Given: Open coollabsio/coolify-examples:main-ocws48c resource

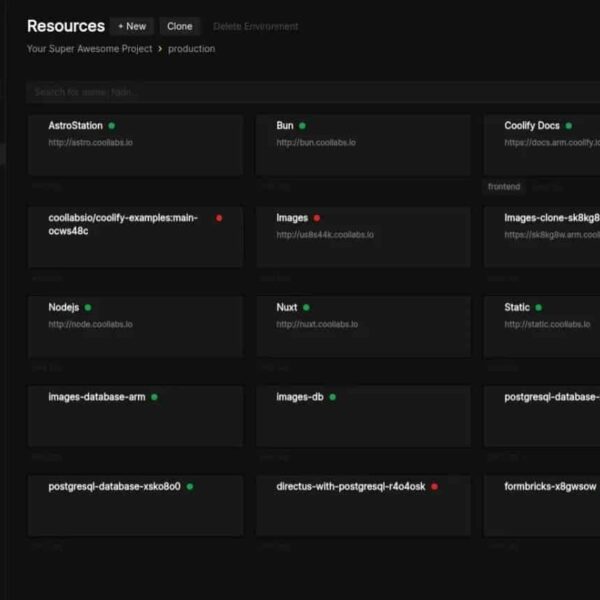Looking at the screenshot, I should (x=123, y=224).
